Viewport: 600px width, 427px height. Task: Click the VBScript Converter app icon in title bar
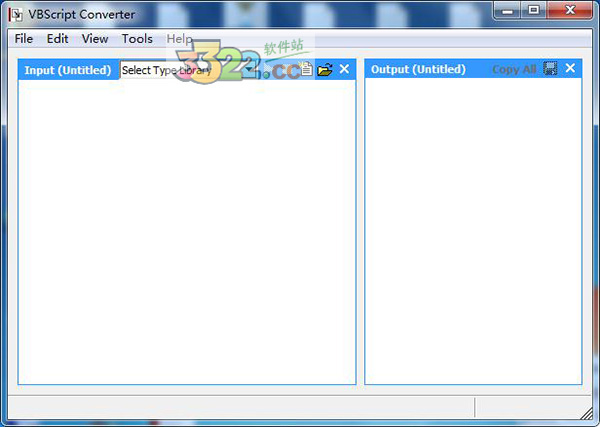tap(16, 15)
